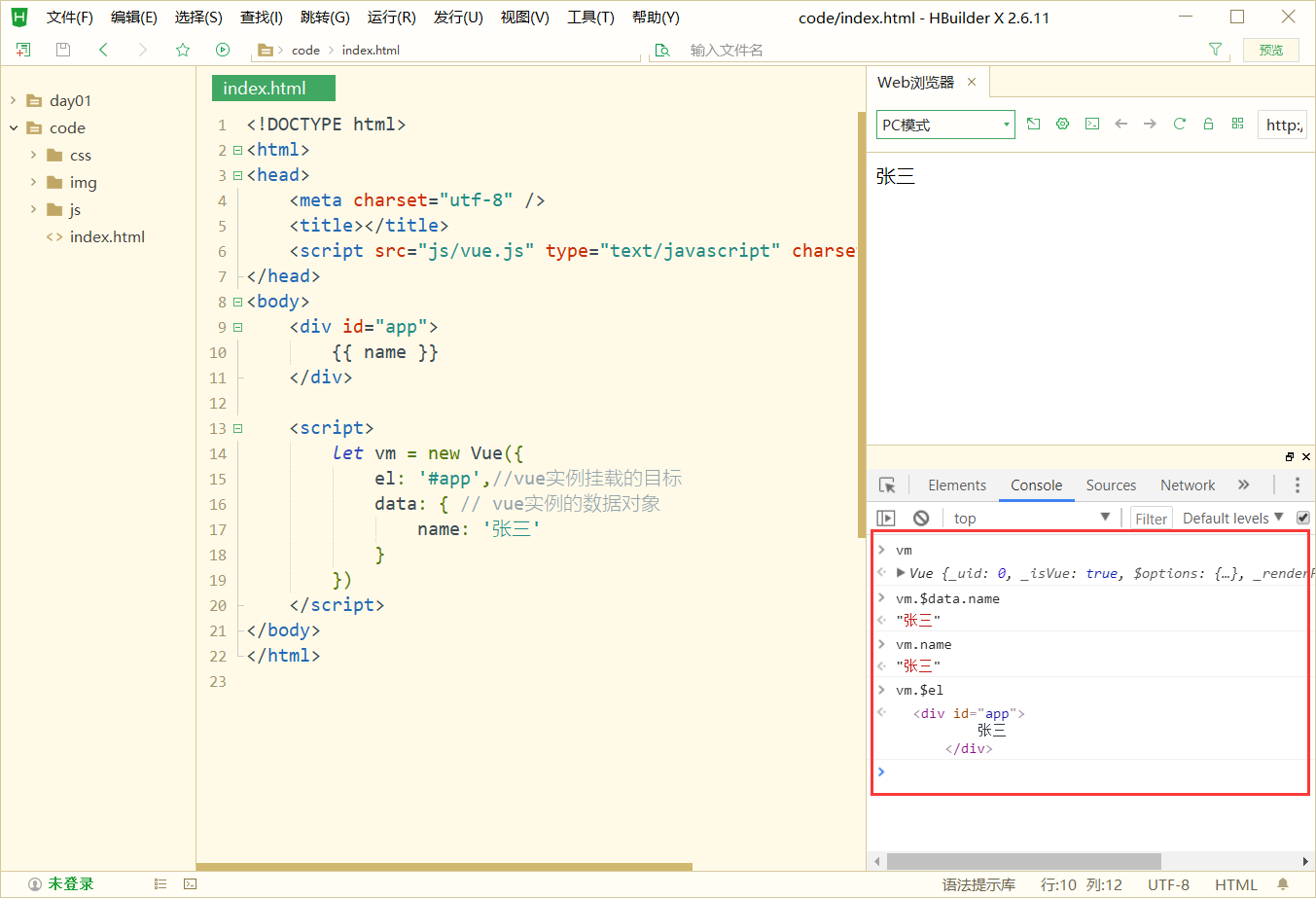
Task: Click 未登录 login status in status bar
Action: pos(70,883)
